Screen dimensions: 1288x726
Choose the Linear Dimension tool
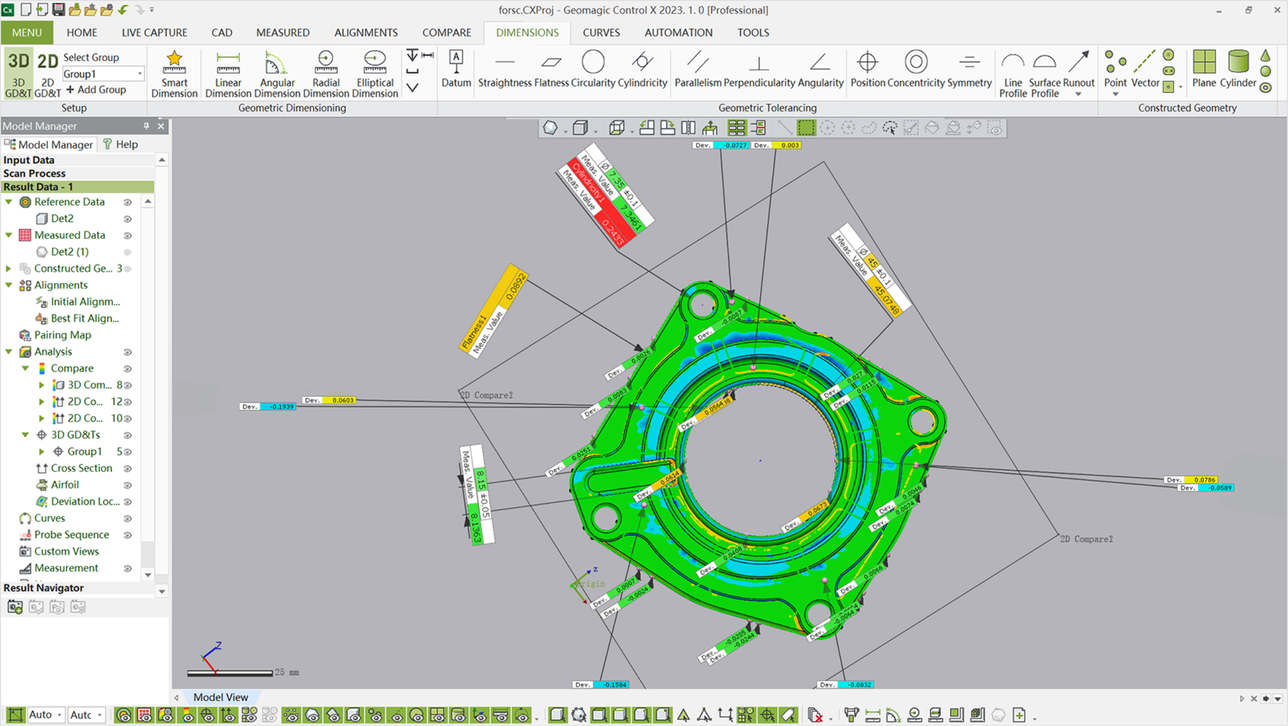coord(228,74)
